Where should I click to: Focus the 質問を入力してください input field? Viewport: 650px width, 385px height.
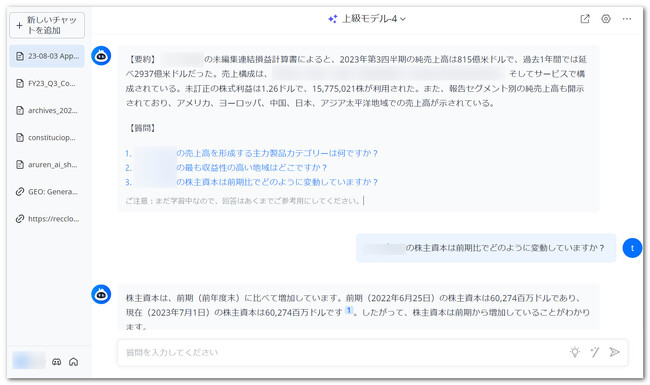(x=344, y=353)
